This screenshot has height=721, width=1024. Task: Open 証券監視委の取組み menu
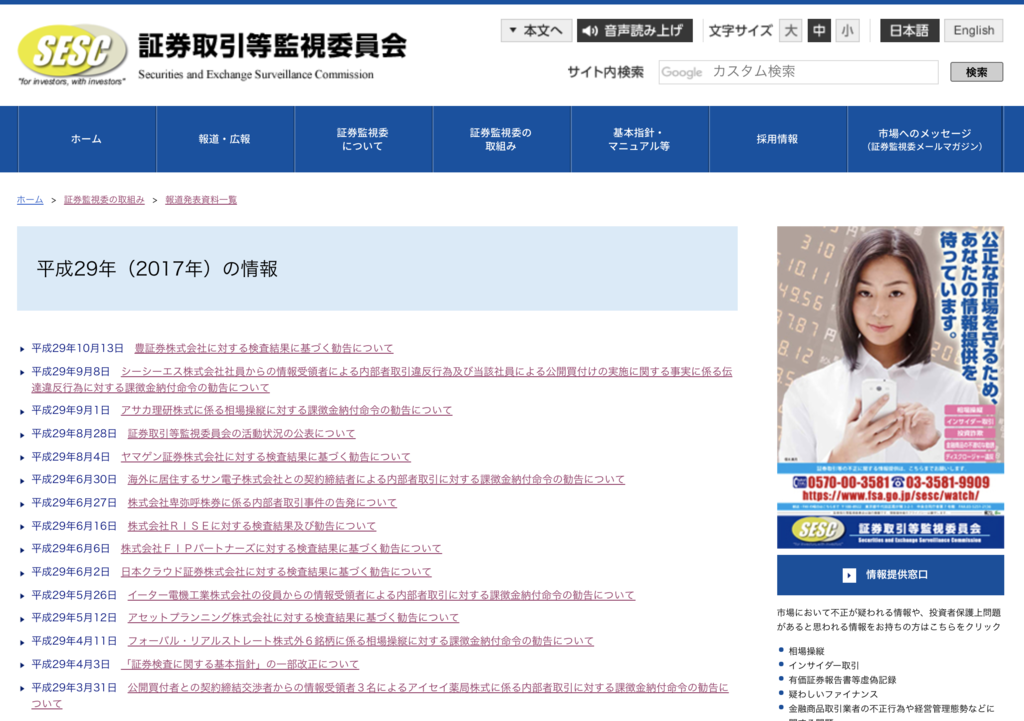coord(502,139)
